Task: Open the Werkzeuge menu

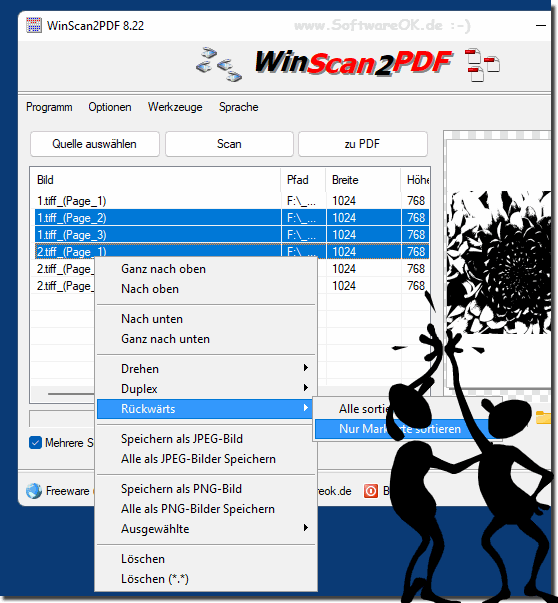Action: [x=175, y=107]
